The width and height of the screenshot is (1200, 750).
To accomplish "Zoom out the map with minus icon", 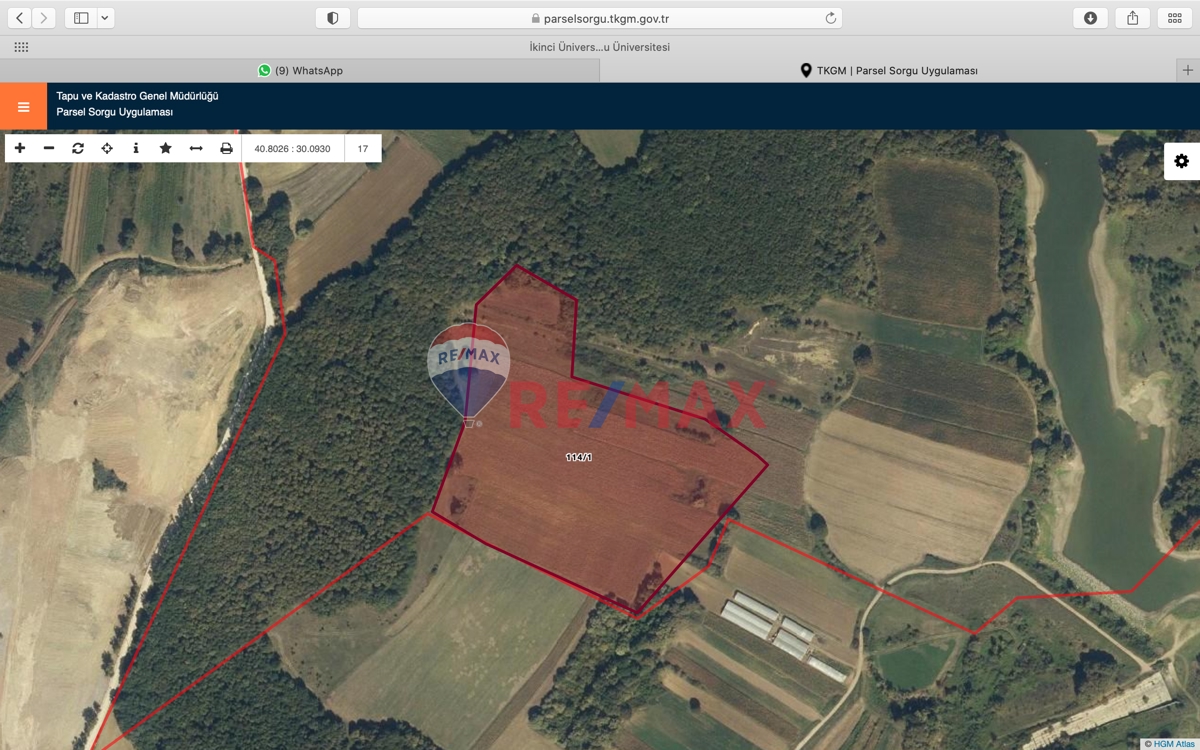I will 49,148.
